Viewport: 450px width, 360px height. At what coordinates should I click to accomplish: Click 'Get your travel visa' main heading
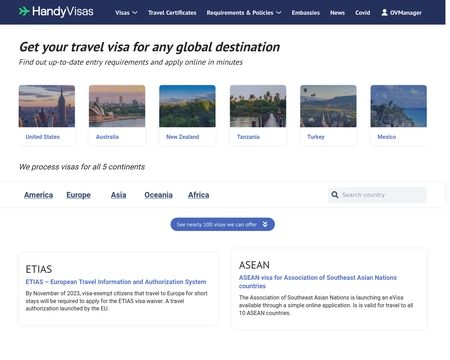click(x=150, y=47)
